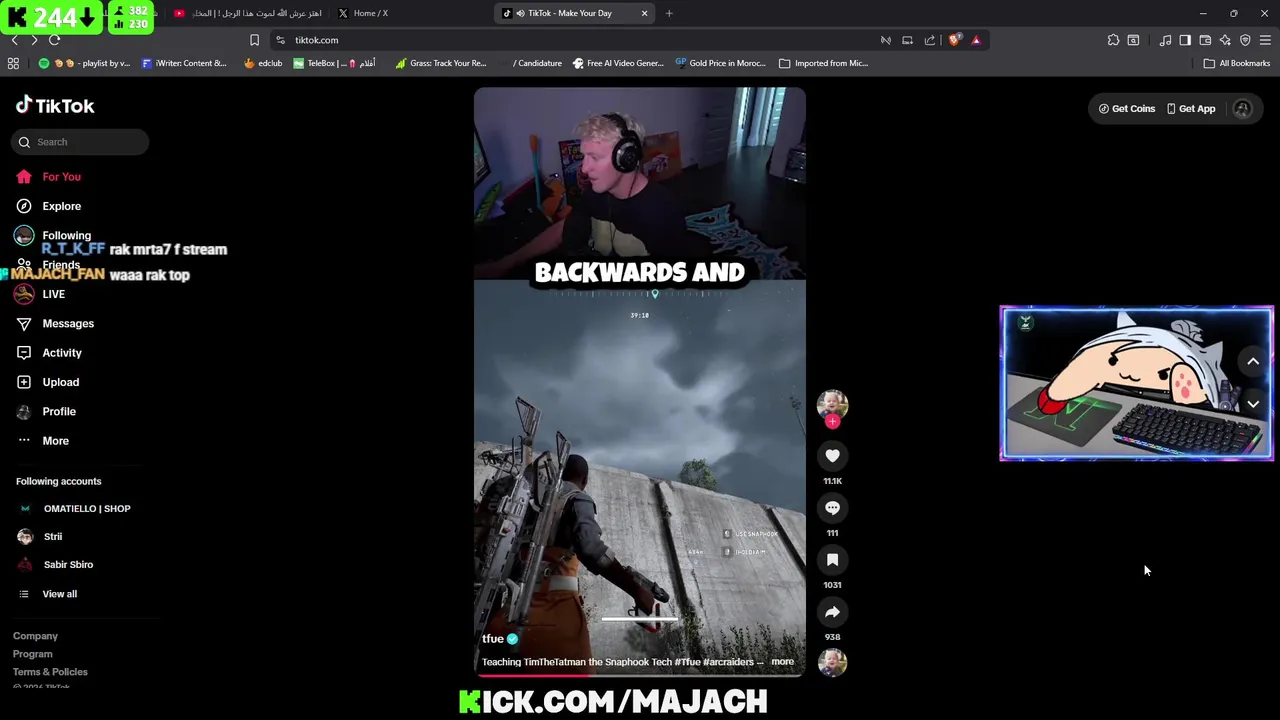This screenshot has height=720, width=1280.
Task: Open the browser hamburger menu
Action: [x=1265, y=40]
